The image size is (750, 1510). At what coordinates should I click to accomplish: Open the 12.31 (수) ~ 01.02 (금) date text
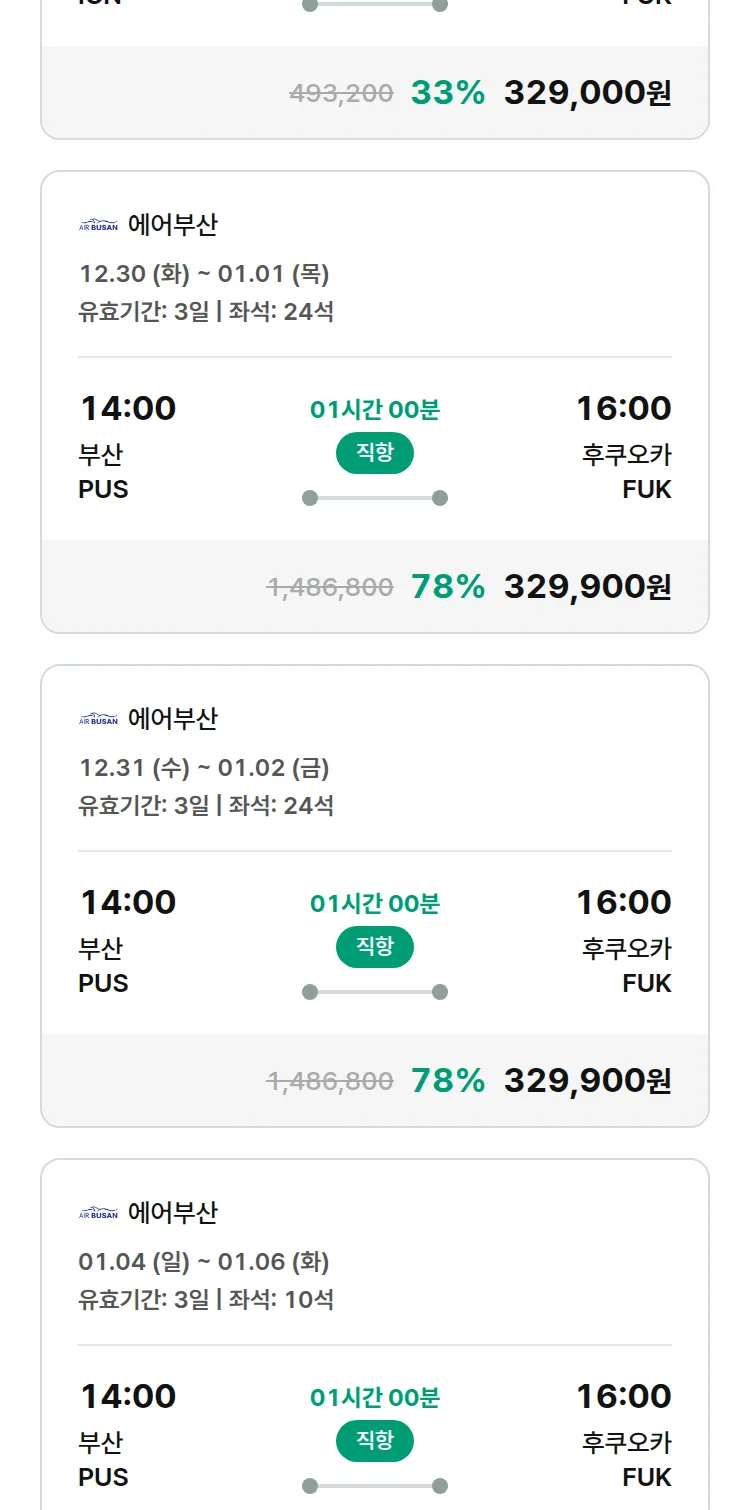tap(204, 768)
